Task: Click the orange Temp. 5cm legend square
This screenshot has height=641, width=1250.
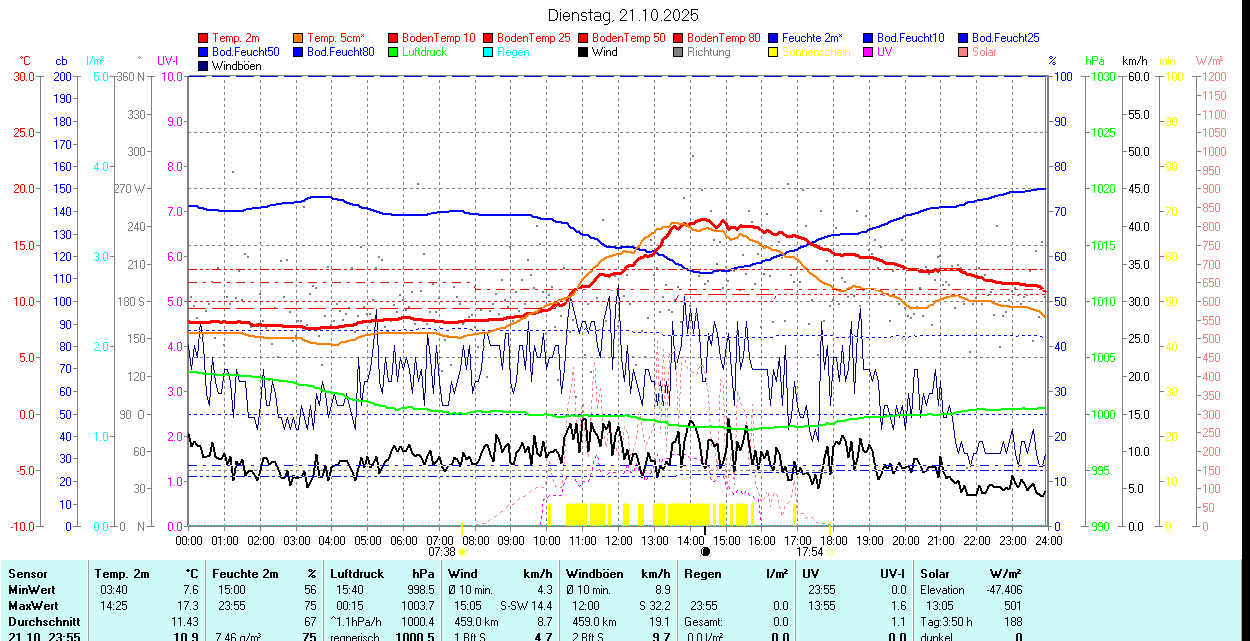Action: click(299, 38)
